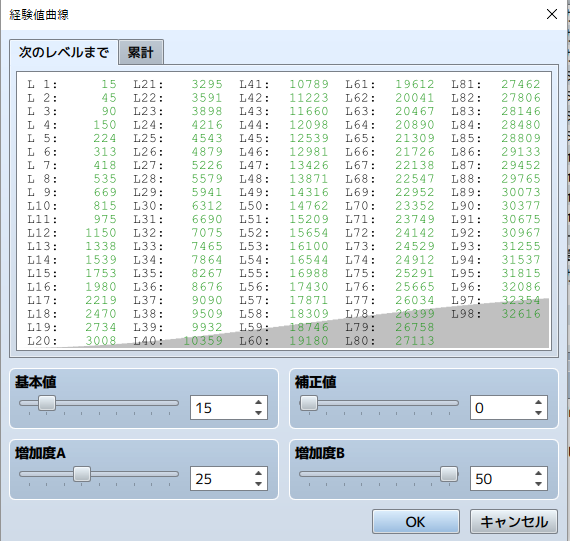The width and height of the screenshot is (570, 541).
Task: Click the キャンセル button
Action: coord(514,522)
